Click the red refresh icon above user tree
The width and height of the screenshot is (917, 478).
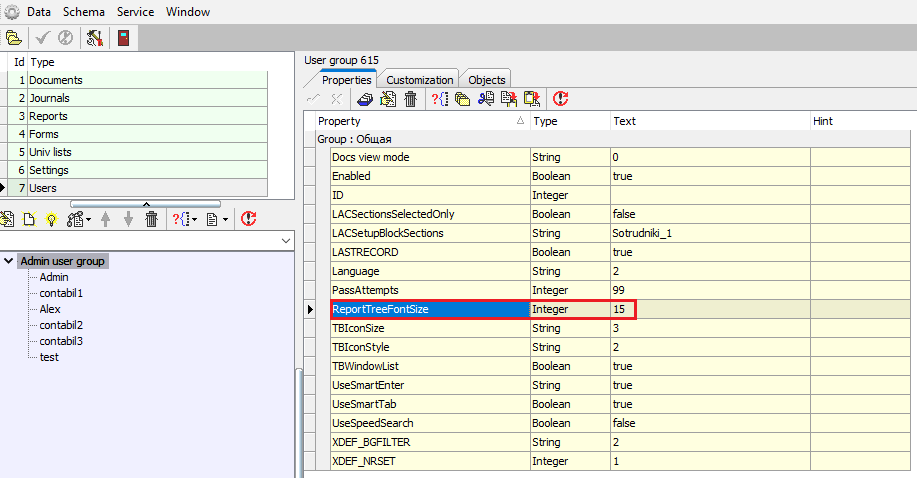pos(249,219)
